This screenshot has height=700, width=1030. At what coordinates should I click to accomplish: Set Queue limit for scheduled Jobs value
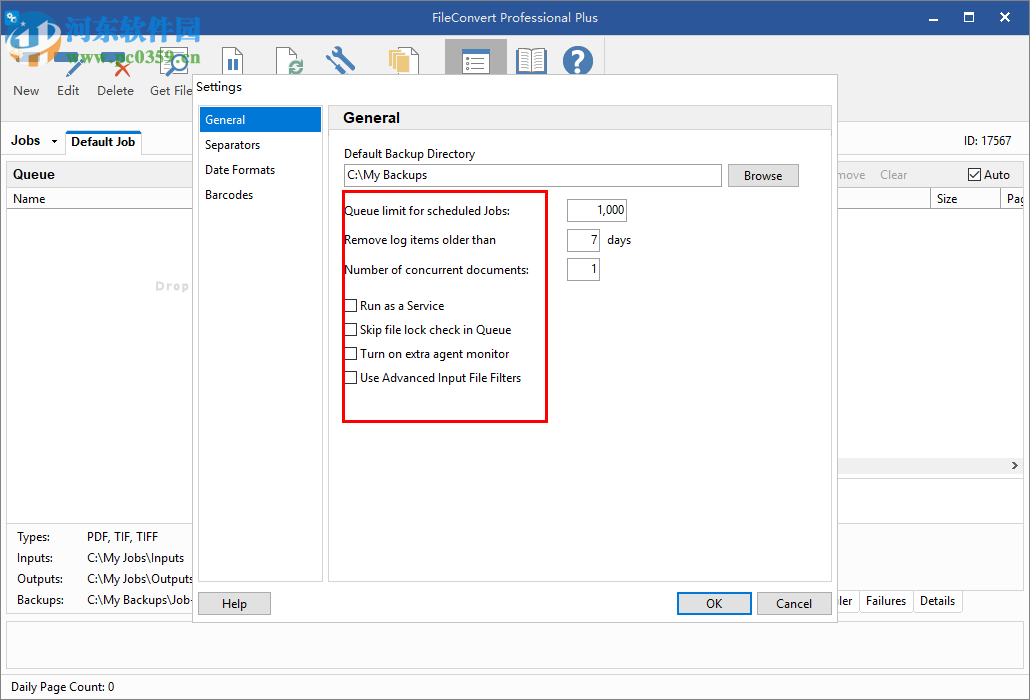point(596,210)
